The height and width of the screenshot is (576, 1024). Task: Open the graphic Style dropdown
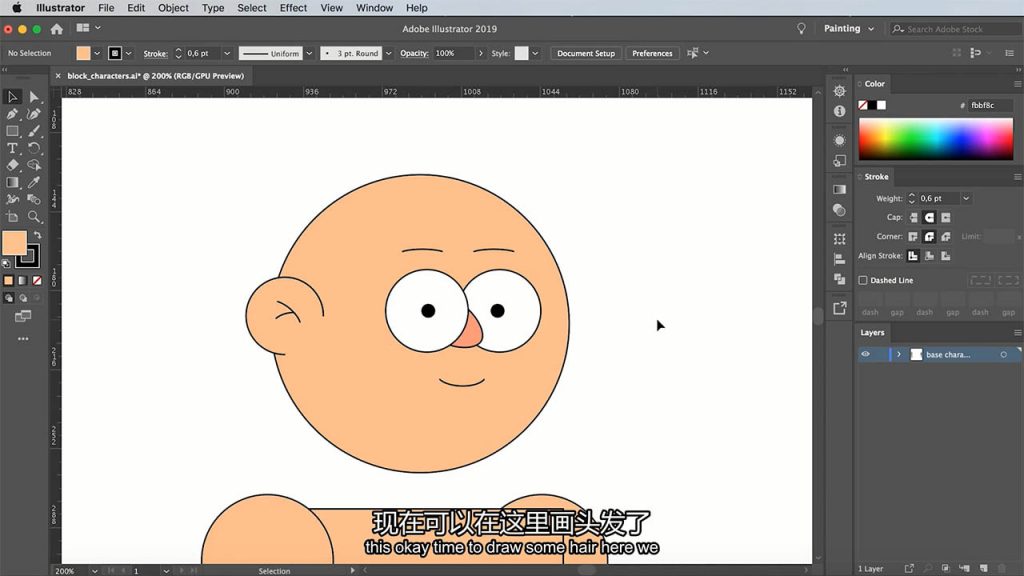(x=535, y=54)
